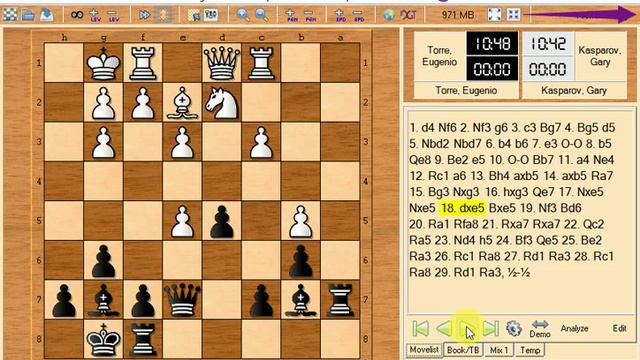Click the orange figure toolbar icon

(163, 15)
